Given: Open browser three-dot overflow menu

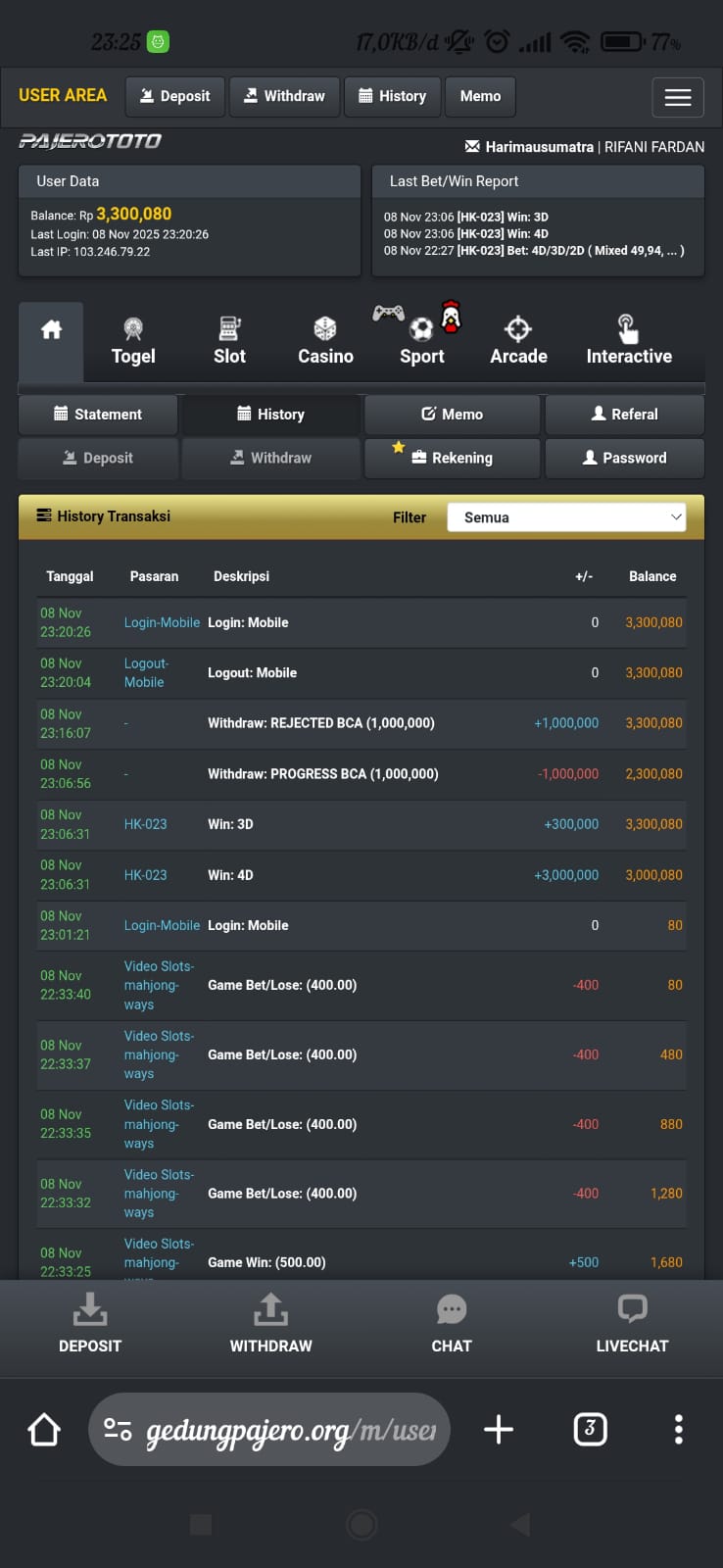Looking at the screenshot, I should point(678,1429).
